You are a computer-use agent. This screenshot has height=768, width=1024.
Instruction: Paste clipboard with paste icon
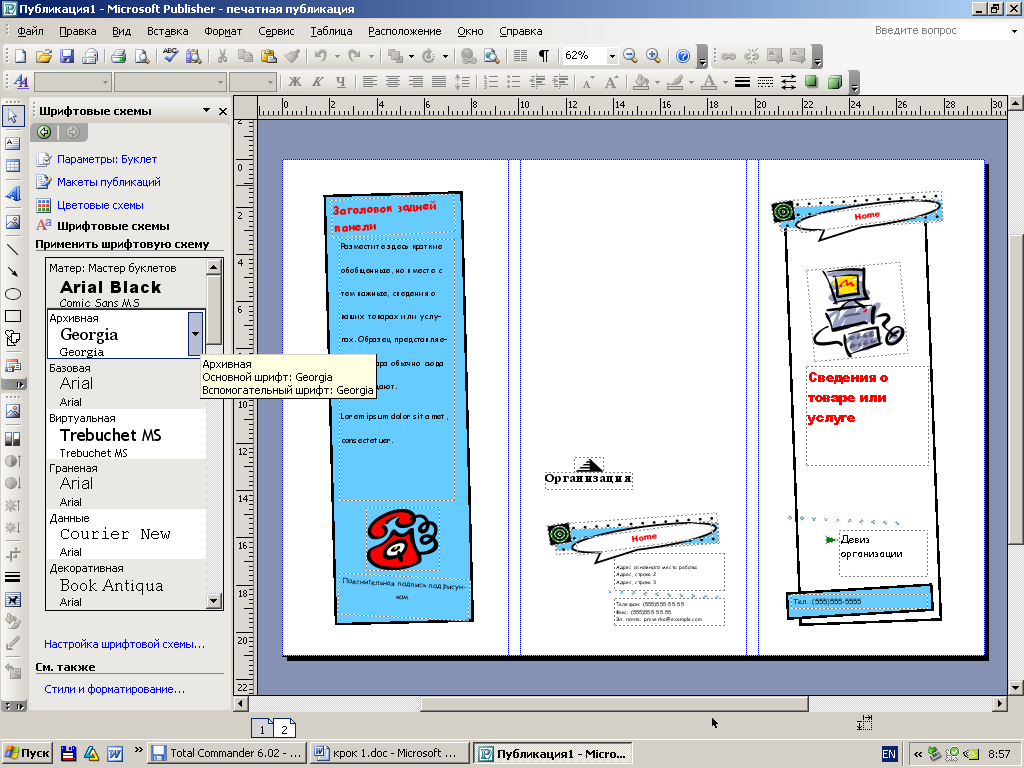click(x=268, y=56)
